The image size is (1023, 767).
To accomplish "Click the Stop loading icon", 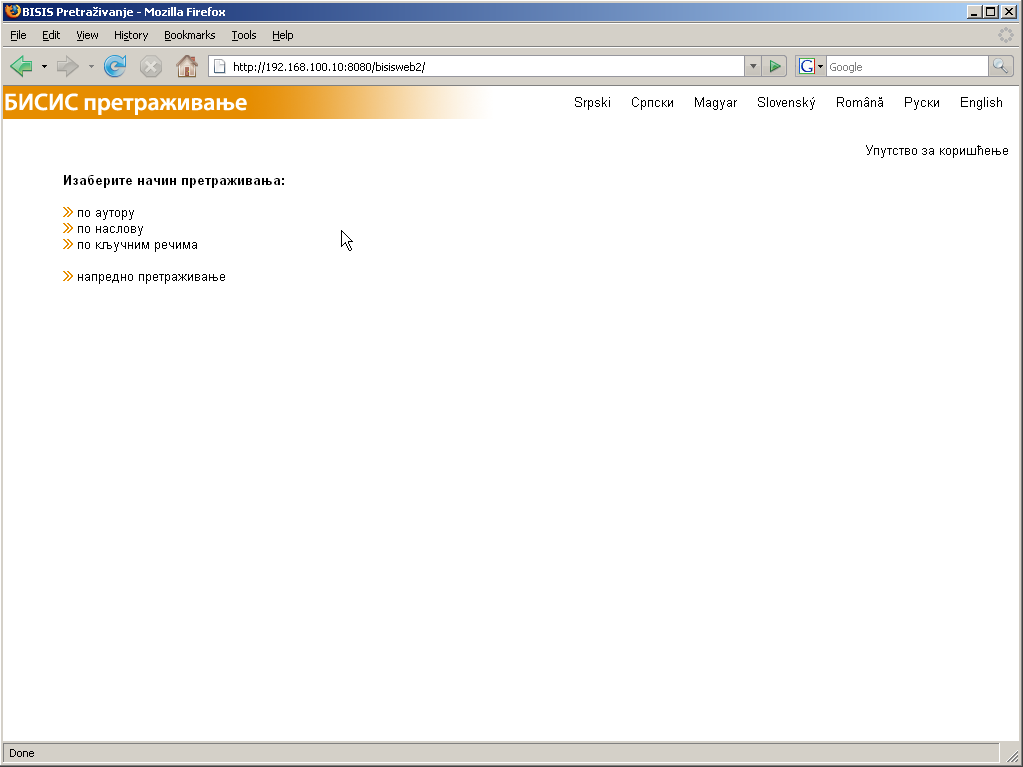I will pyautogui.click(x=151, y=67).
